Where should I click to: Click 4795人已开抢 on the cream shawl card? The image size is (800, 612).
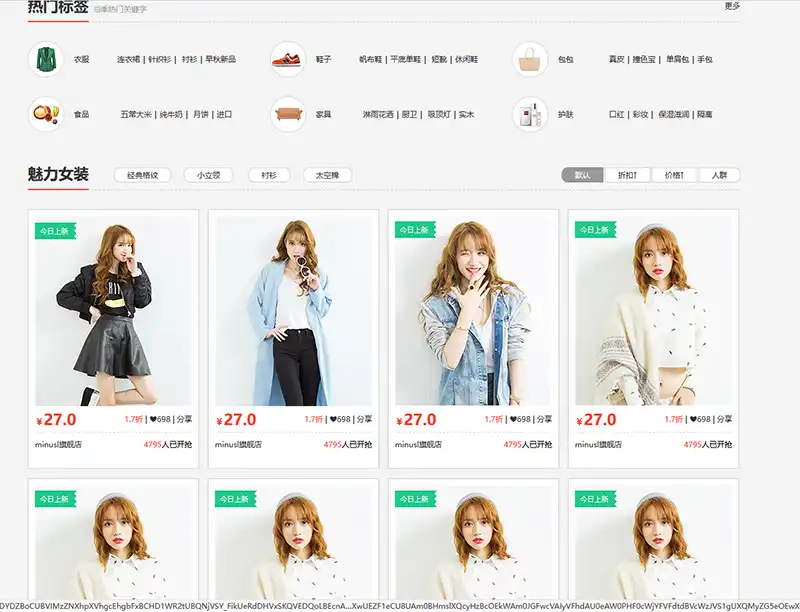708,445
